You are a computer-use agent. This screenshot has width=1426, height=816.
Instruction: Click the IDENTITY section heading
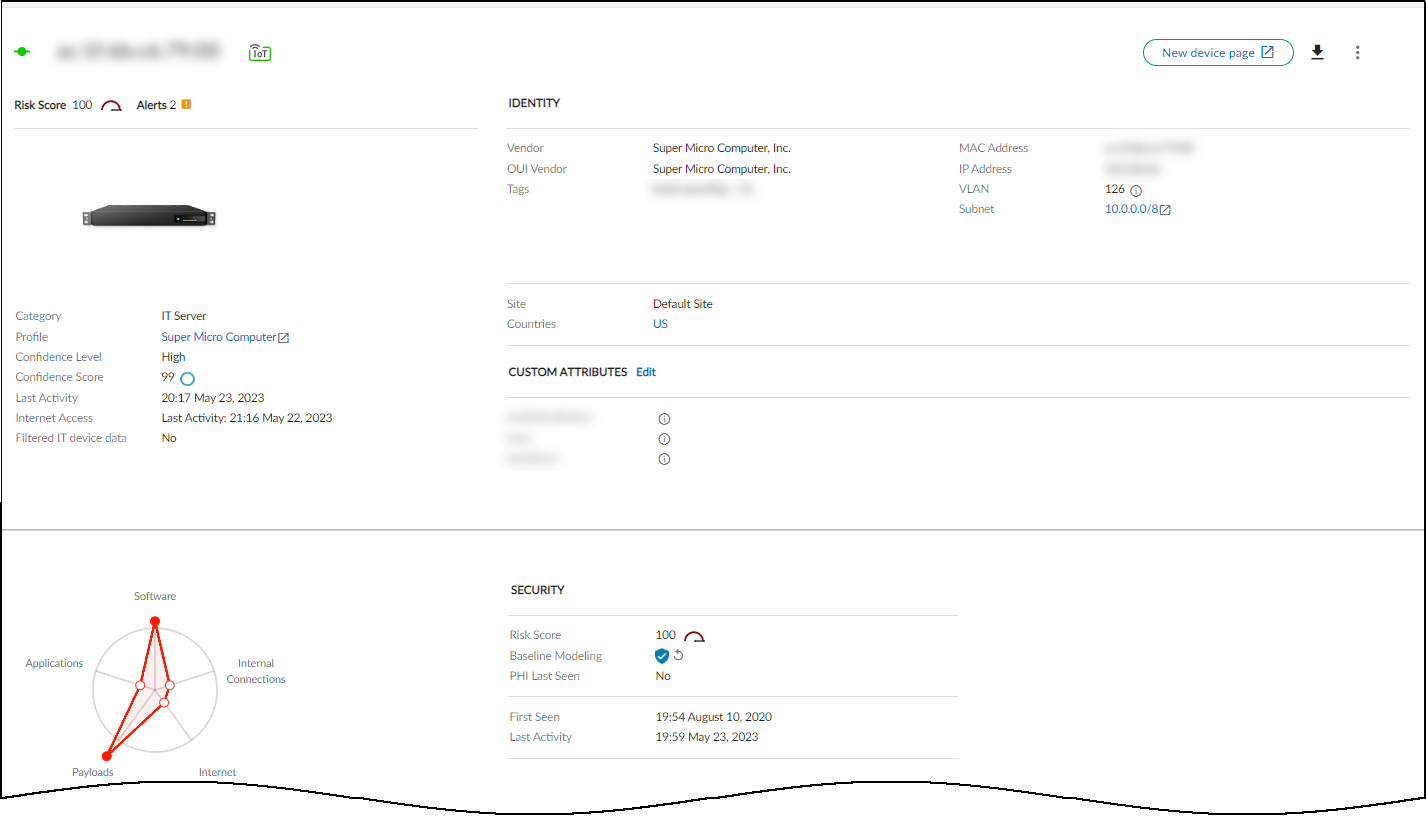534,103
